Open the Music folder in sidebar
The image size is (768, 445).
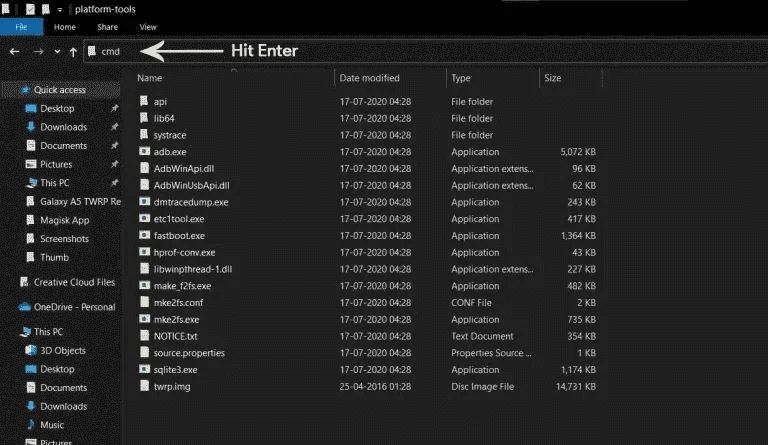[x=52, y=424]
